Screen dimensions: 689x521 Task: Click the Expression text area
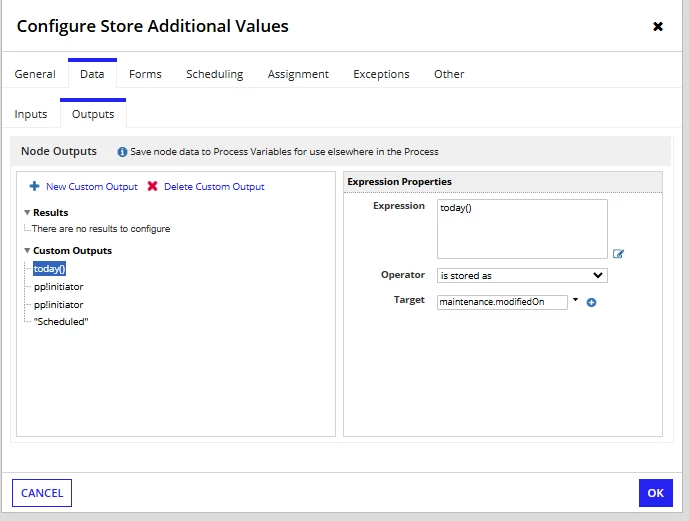point(522,229)
